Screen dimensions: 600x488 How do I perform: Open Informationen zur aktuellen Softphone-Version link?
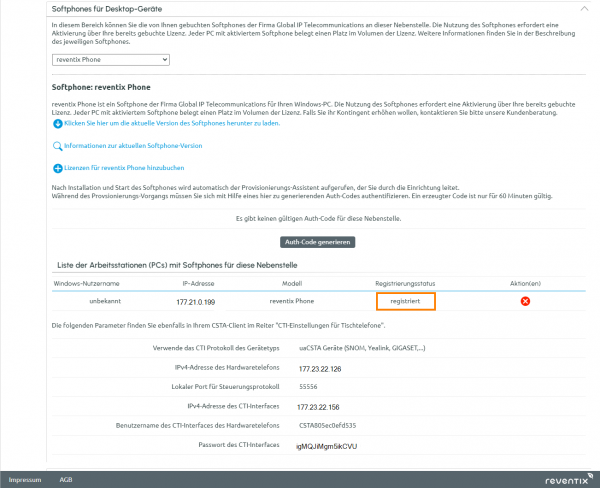coord(132,146)
